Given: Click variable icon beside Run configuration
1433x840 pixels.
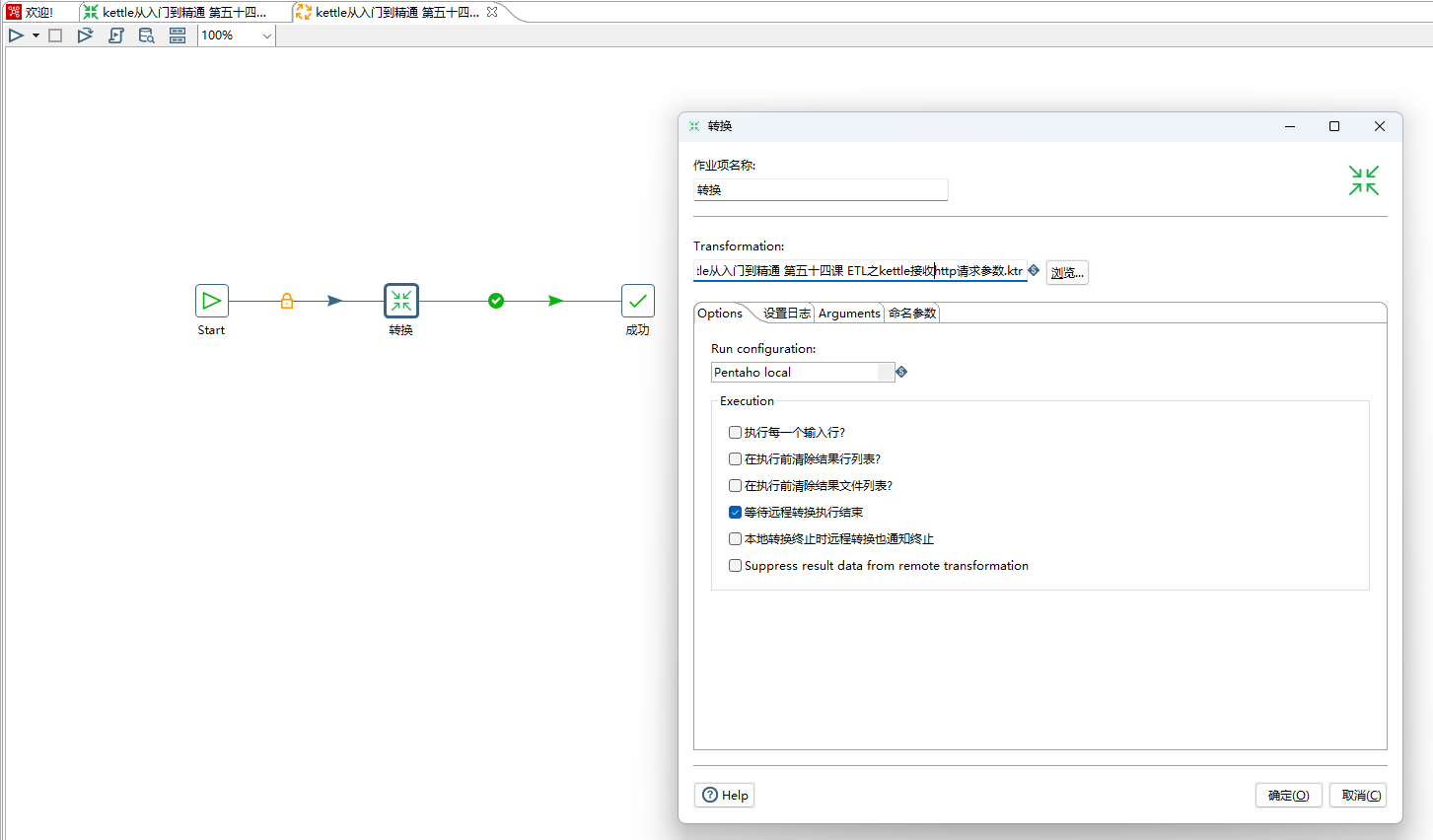Looking at the screenshot, I should pos(901,372).
